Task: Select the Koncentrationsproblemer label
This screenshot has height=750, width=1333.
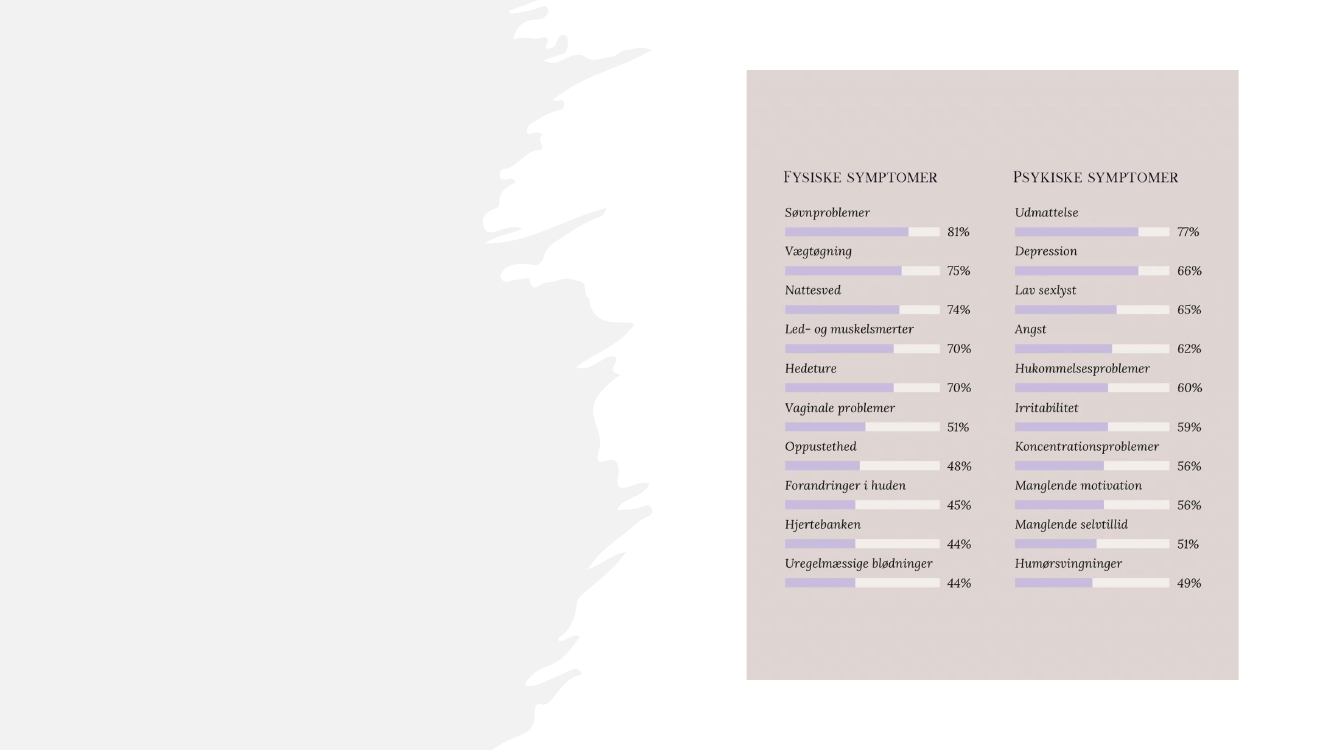Action: 1087,447
